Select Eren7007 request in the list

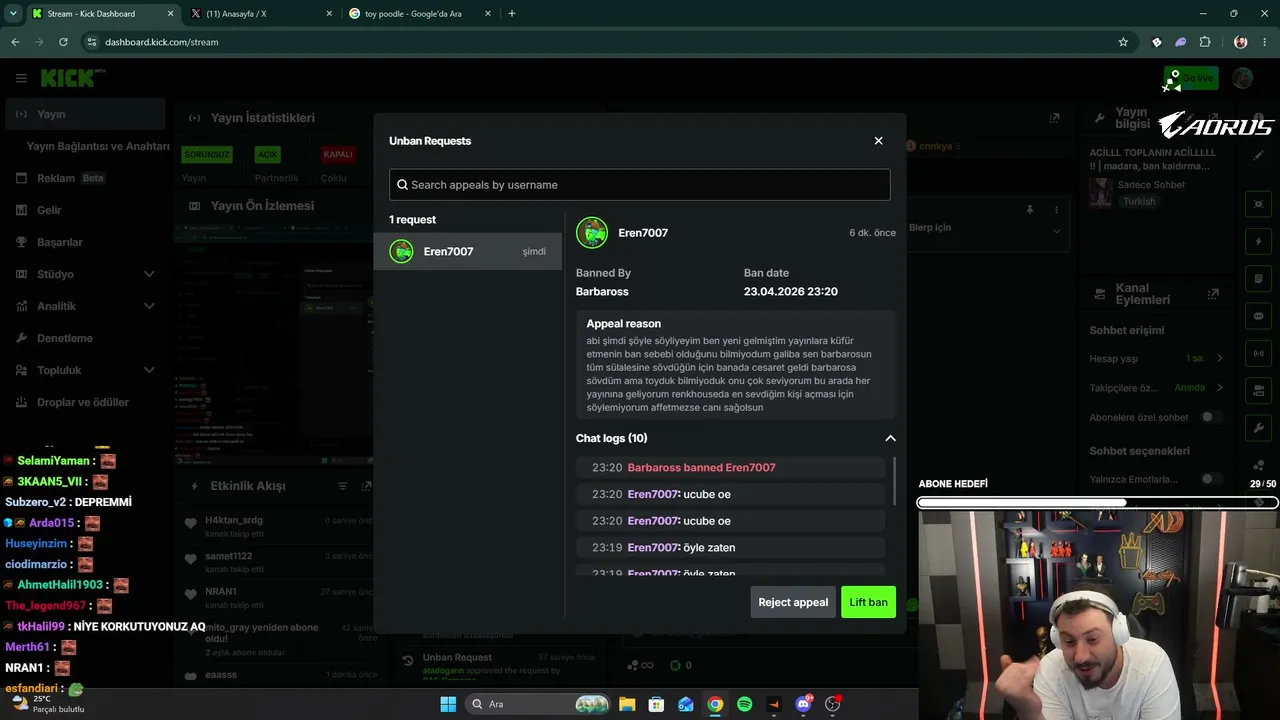[x=468, y=251]
